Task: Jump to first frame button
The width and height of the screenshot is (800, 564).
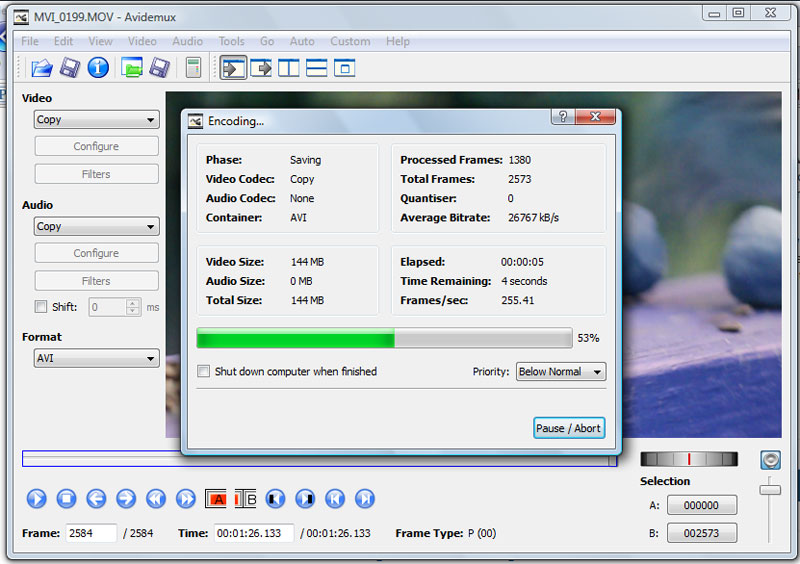Action: (335, 498)
